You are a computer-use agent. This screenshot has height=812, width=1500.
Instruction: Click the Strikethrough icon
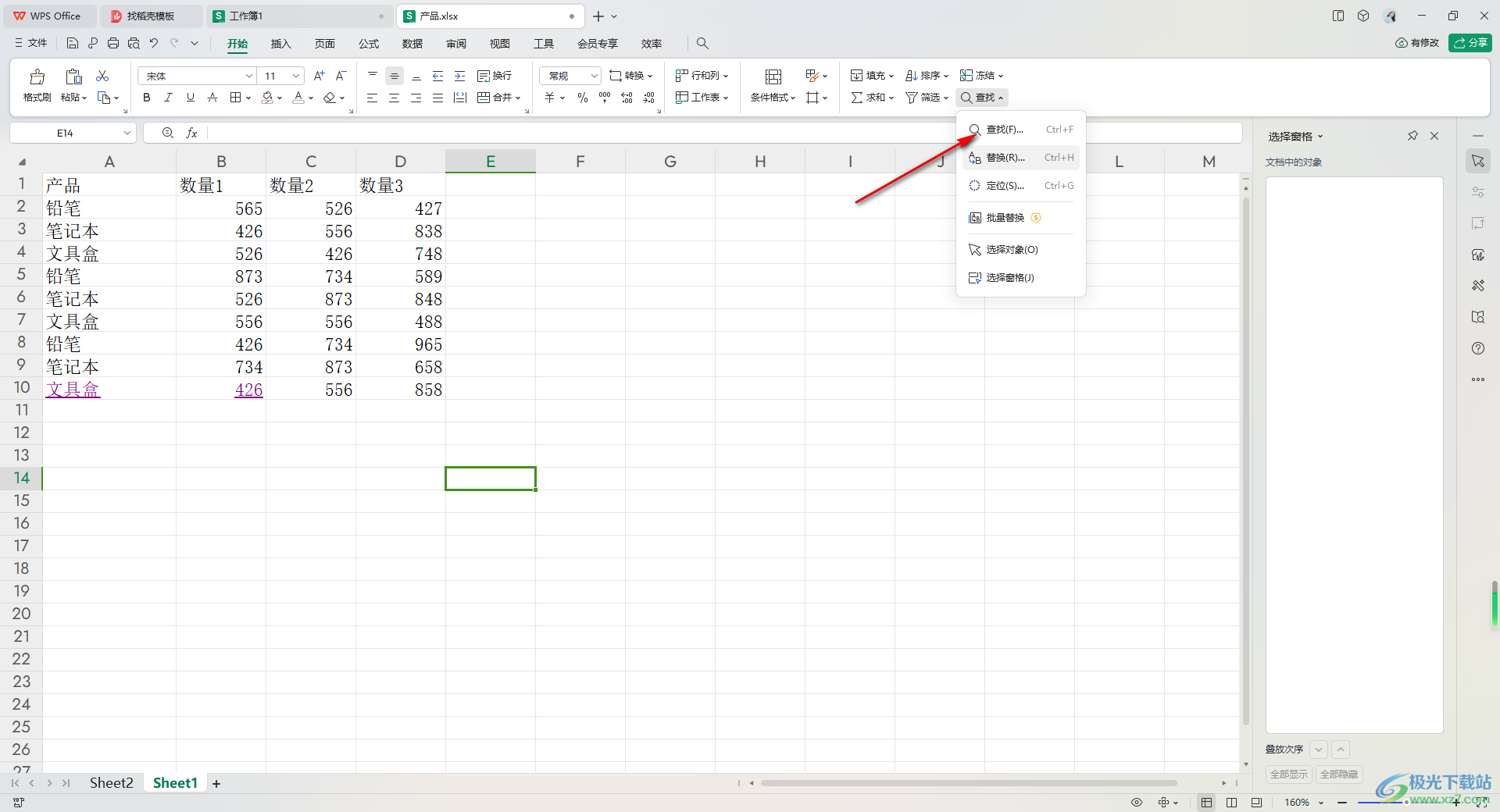click(x=212, y=98)
